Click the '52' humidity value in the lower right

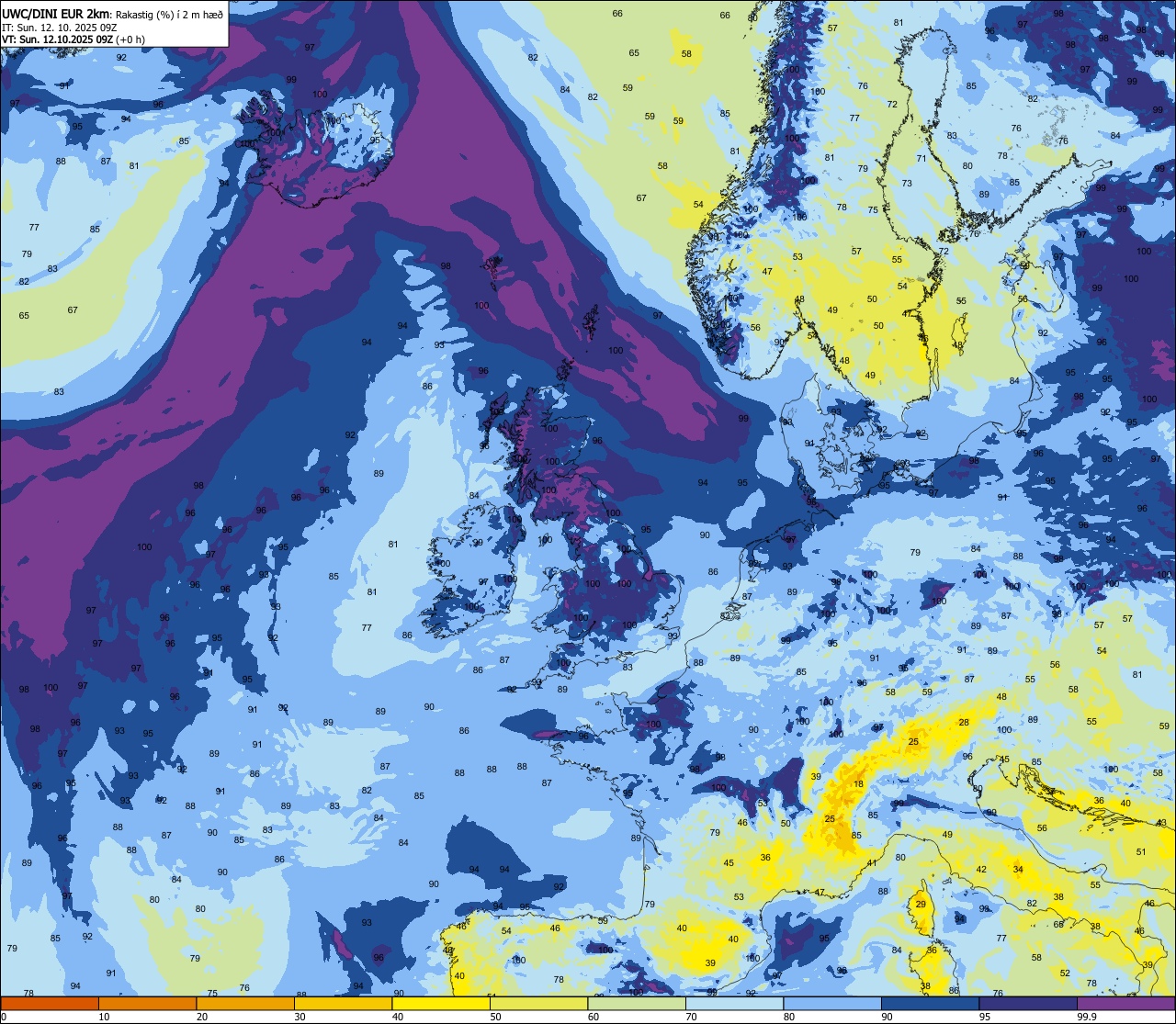[x=1065, y=973]
